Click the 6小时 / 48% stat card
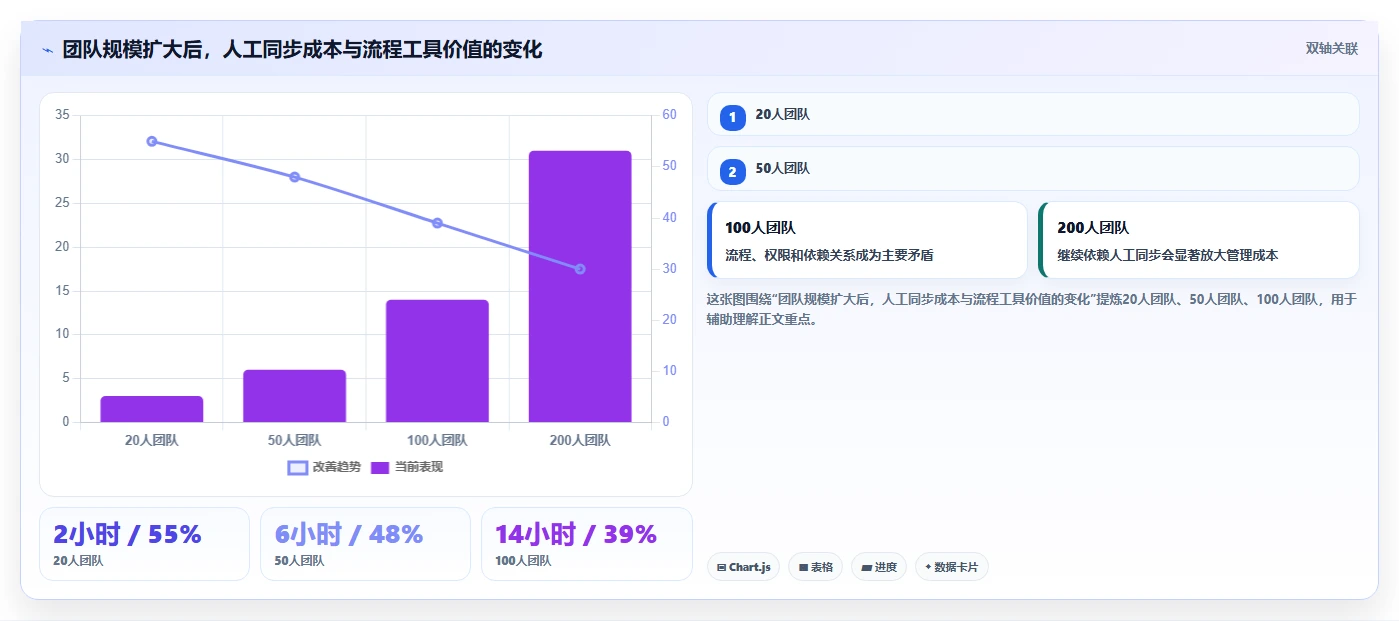The image size is (1399, 621). (x=365, y=544)
